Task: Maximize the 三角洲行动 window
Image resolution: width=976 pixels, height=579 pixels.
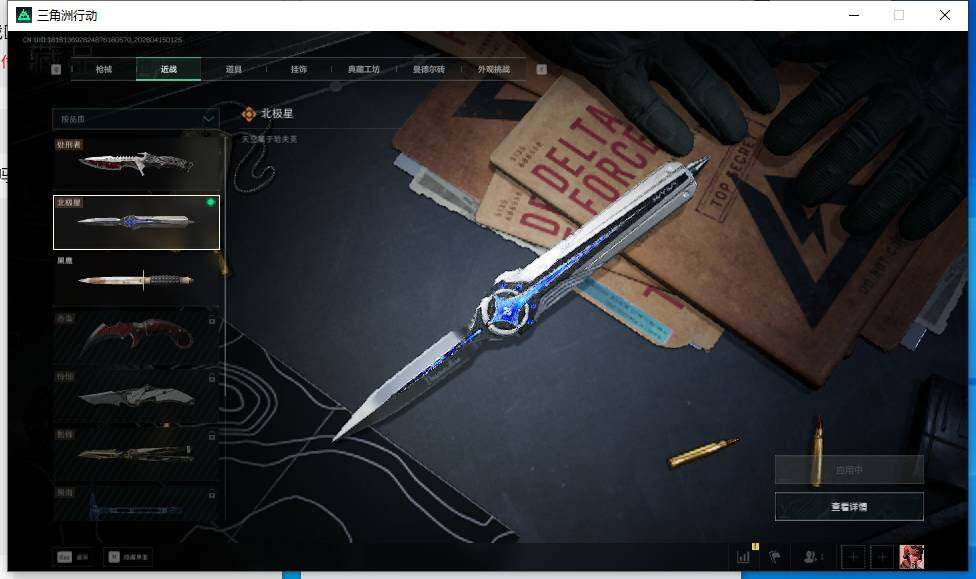Action: point(899,15)
